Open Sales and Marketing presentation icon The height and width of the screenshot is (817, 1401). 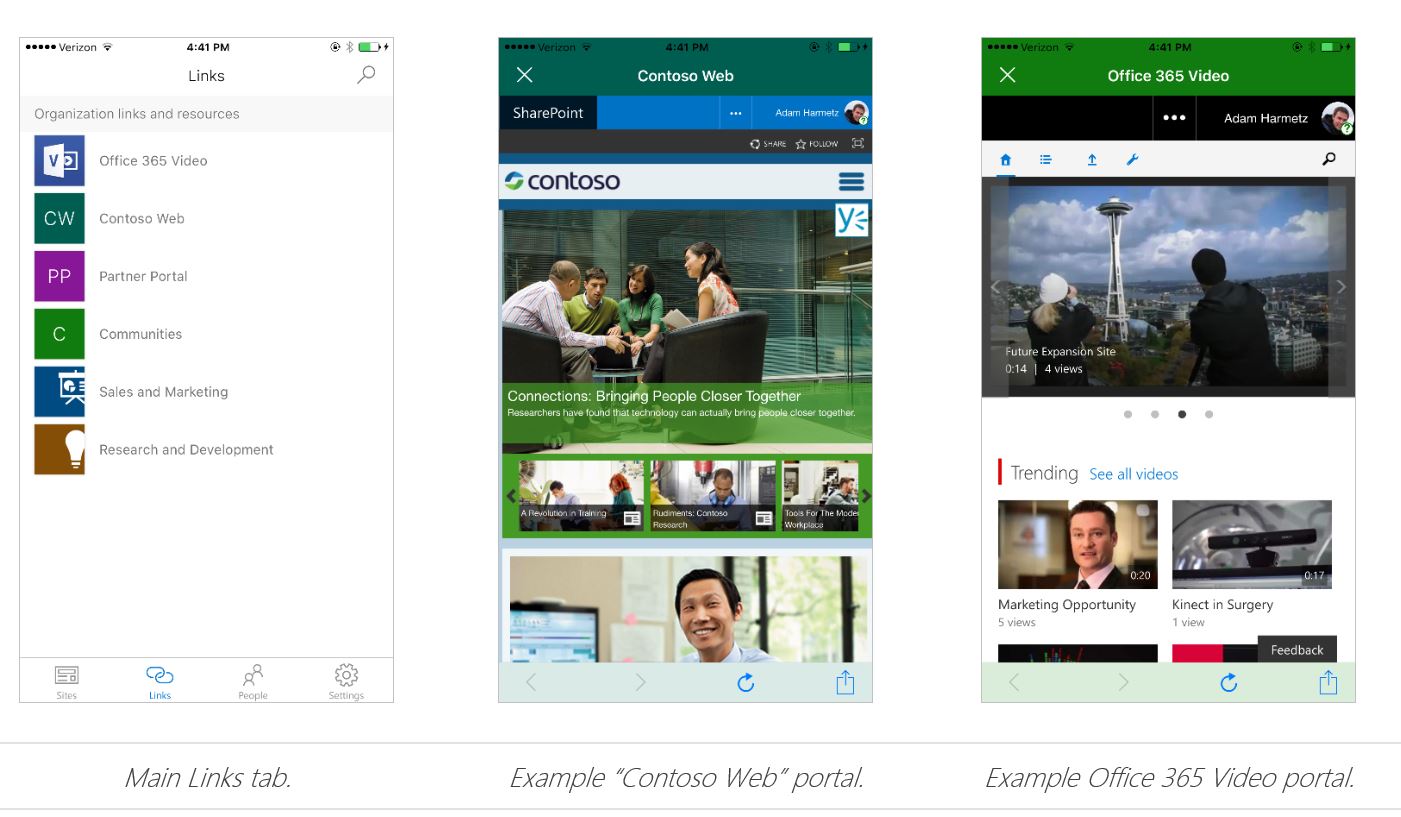[x=59, y=392]
